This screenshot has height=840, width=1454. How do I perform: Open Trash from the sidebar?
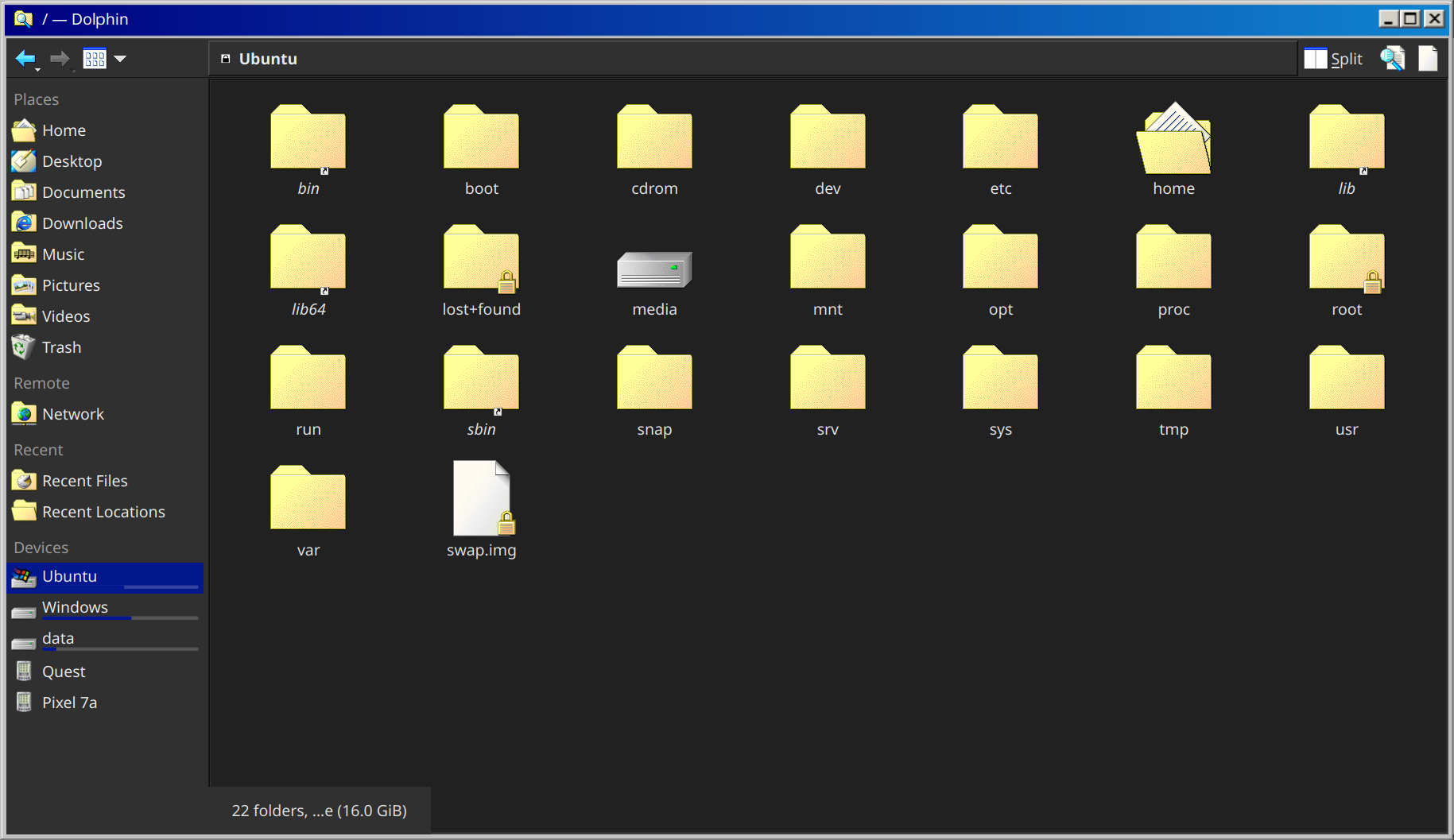(x=61, y=347)
